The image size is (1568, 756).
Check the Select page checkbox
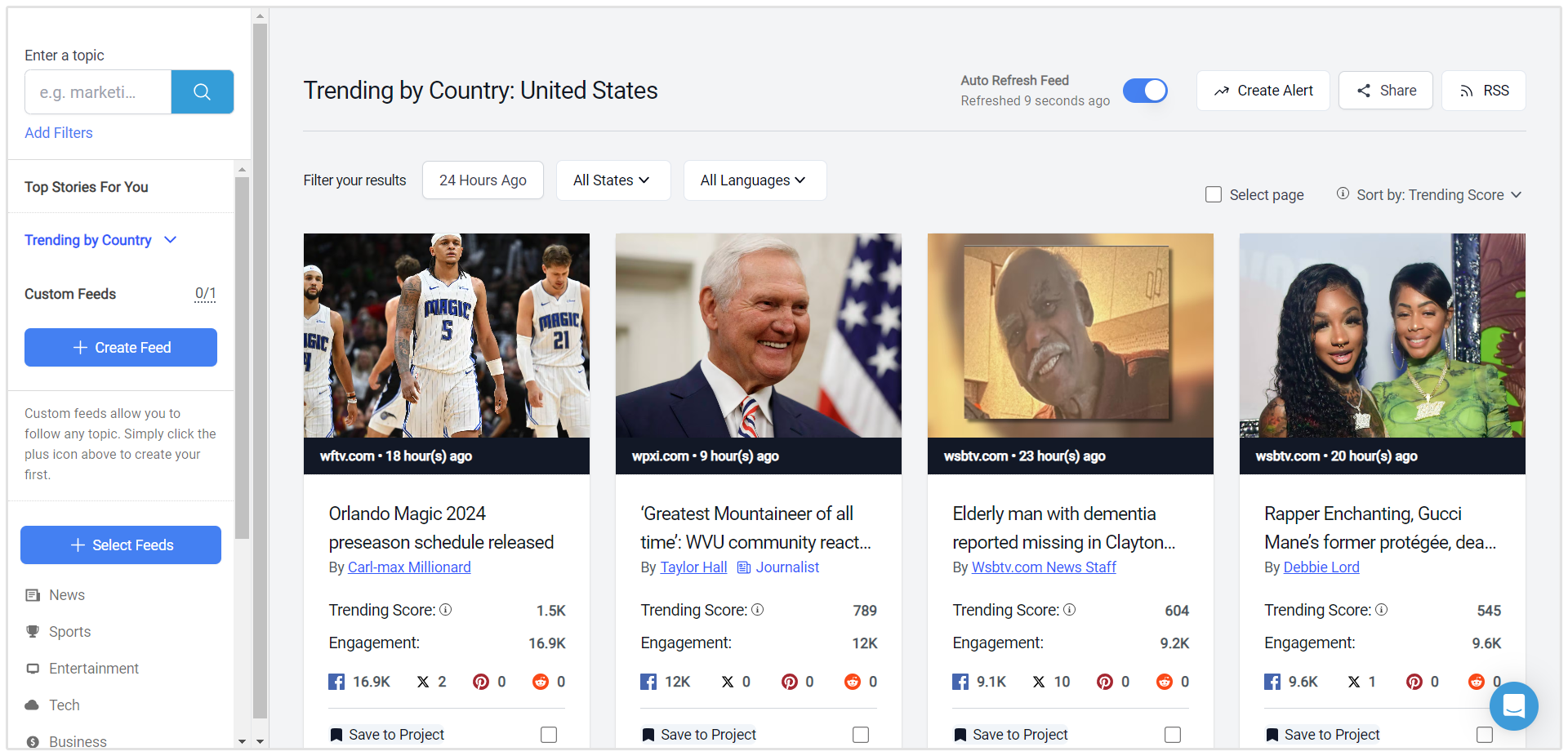click(x=1214, y=194)
